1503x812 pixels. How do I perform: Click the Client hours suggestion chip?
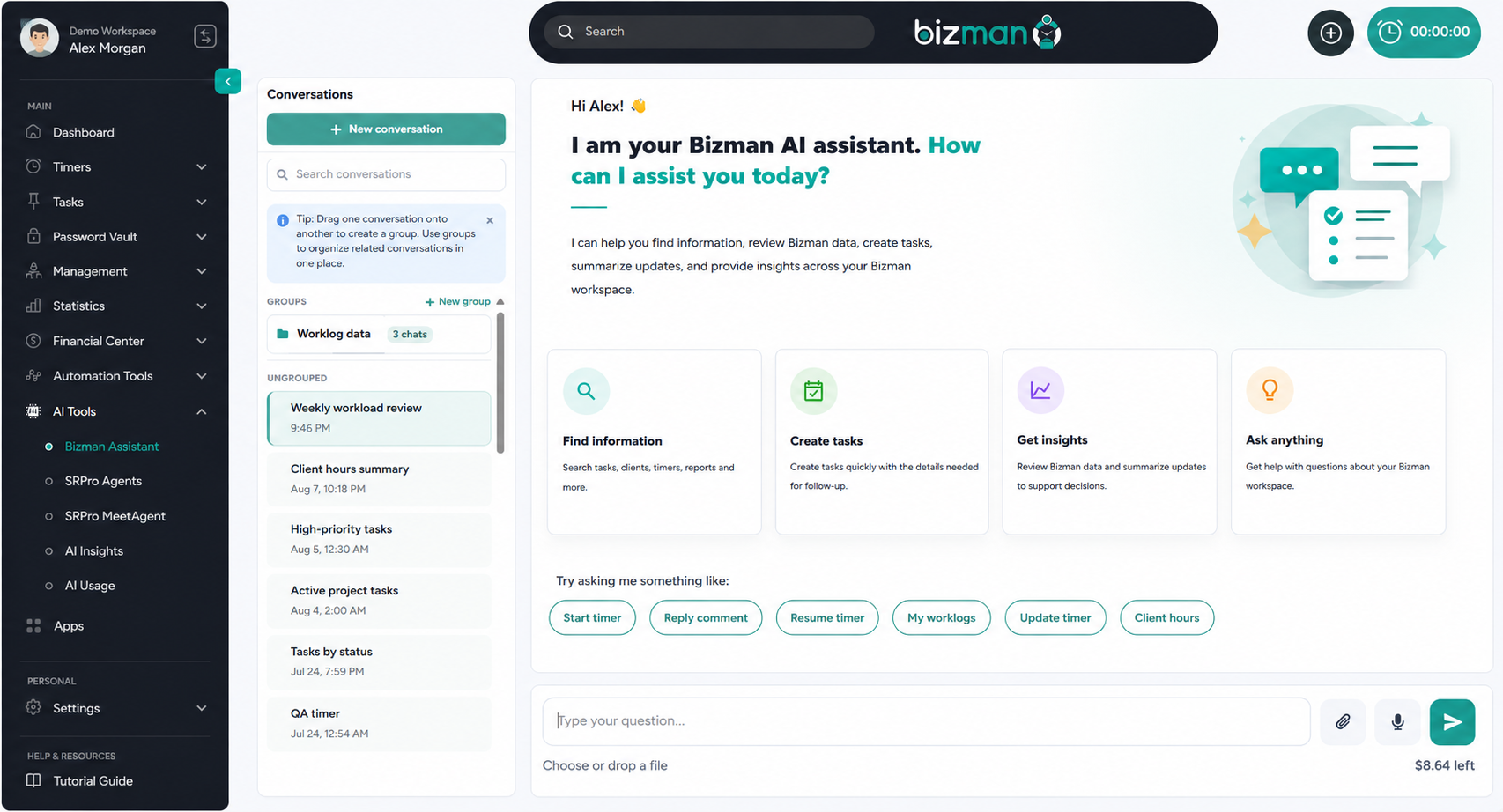1167,617
